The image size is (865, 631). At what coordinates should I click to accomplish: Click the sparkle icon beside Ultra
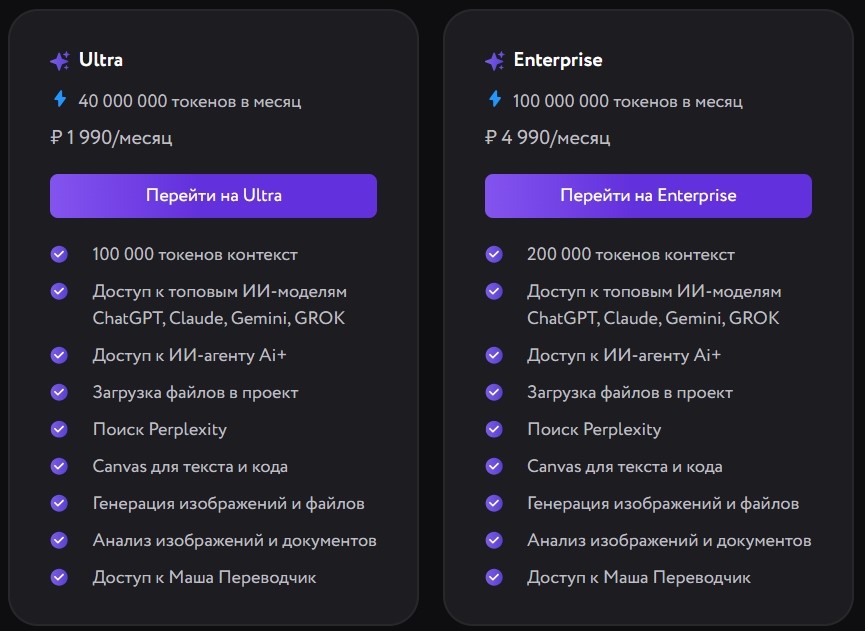point(60,61)
